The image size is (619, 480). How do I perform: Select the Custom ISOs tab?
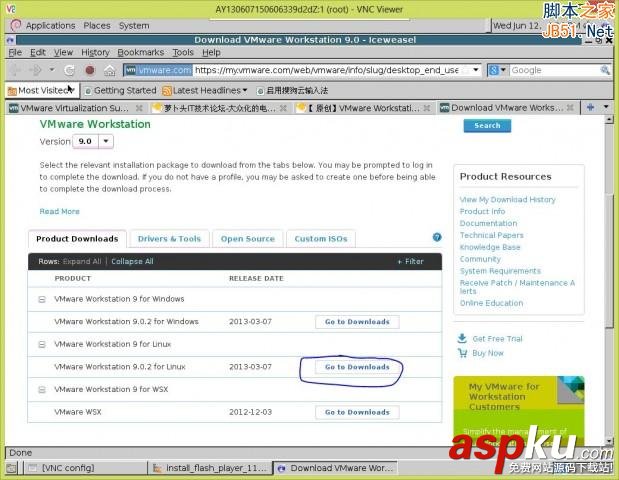321,239
